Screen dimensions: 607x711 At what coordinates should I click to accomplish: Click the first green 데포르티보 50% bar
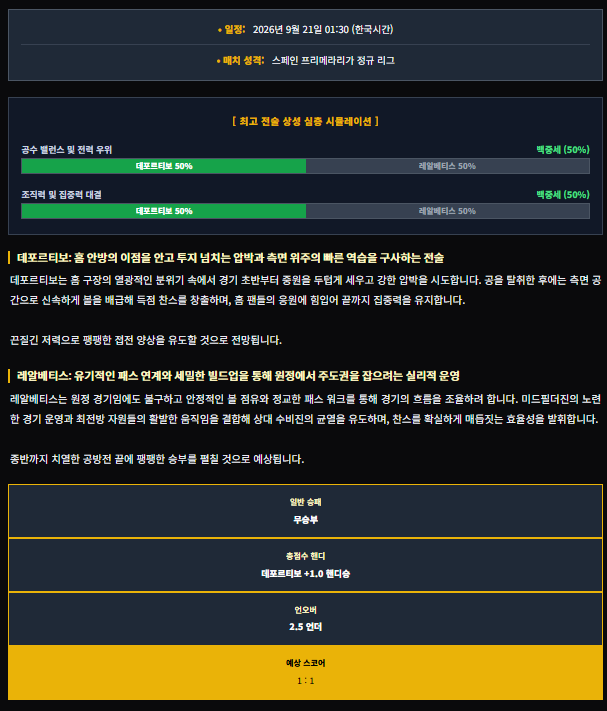(164, 166)
